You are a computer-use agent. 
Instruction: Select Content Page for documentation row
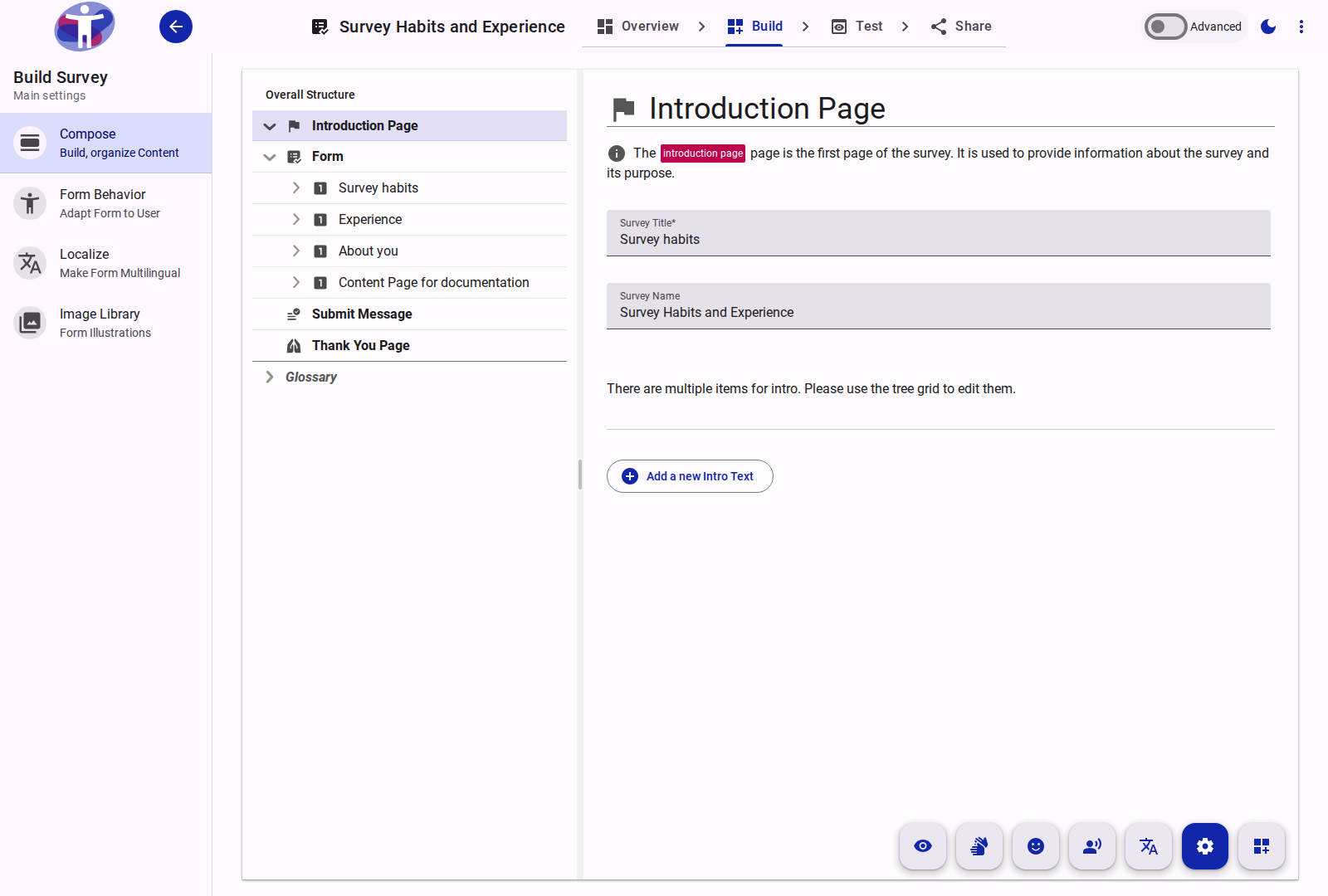pos(409,283)
